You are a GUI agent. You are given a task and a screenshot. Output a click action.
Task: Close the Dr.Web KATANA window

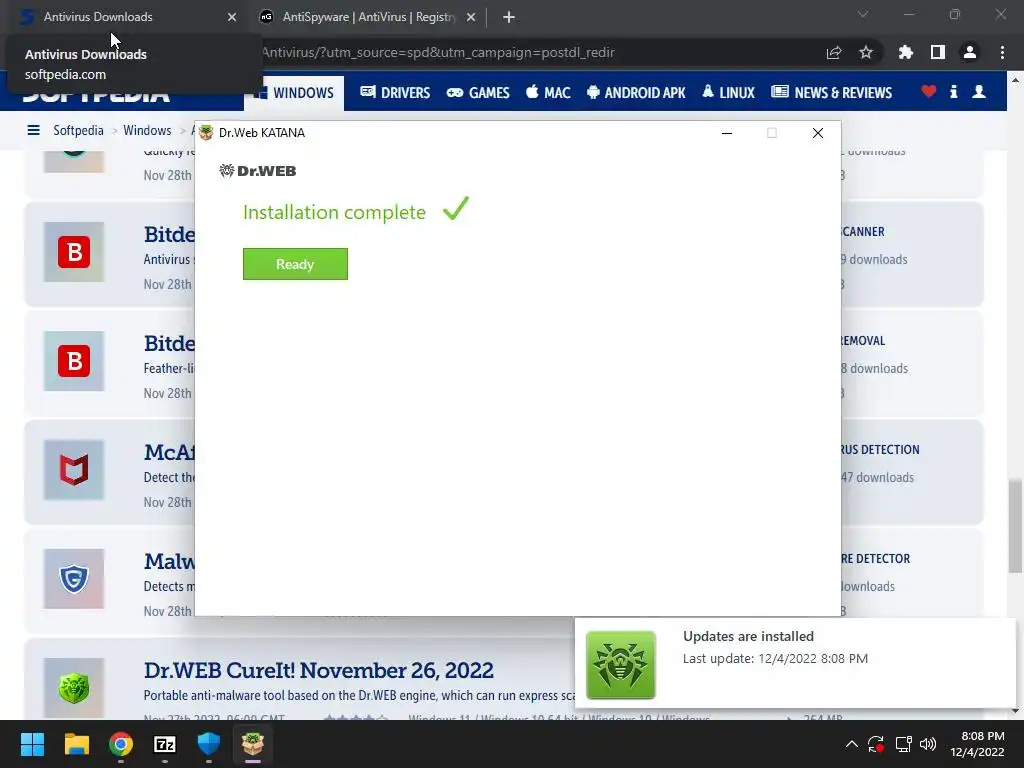(x=818, y=133)
